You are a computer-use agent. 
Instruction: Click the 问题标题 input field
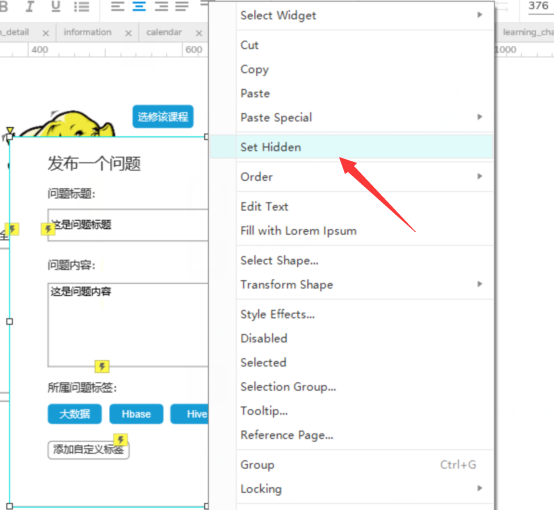pyautogui.click(x=128, y=225)
